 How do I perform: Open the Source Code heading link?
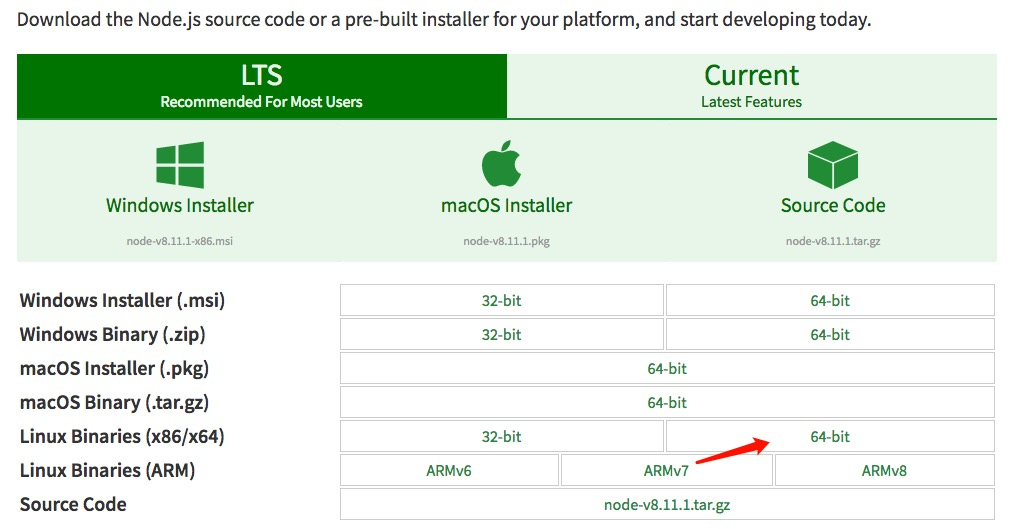[832, 205]
